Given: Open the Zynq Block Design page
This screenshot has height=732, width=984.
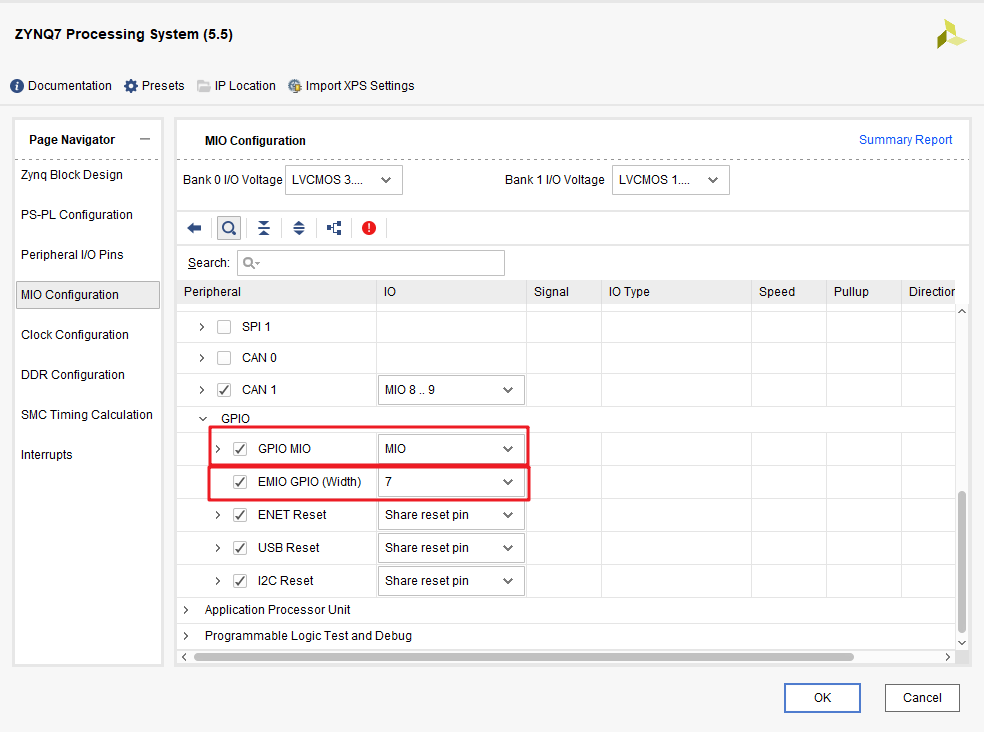Looking at the screenshot, I should (x=72, y=175).
